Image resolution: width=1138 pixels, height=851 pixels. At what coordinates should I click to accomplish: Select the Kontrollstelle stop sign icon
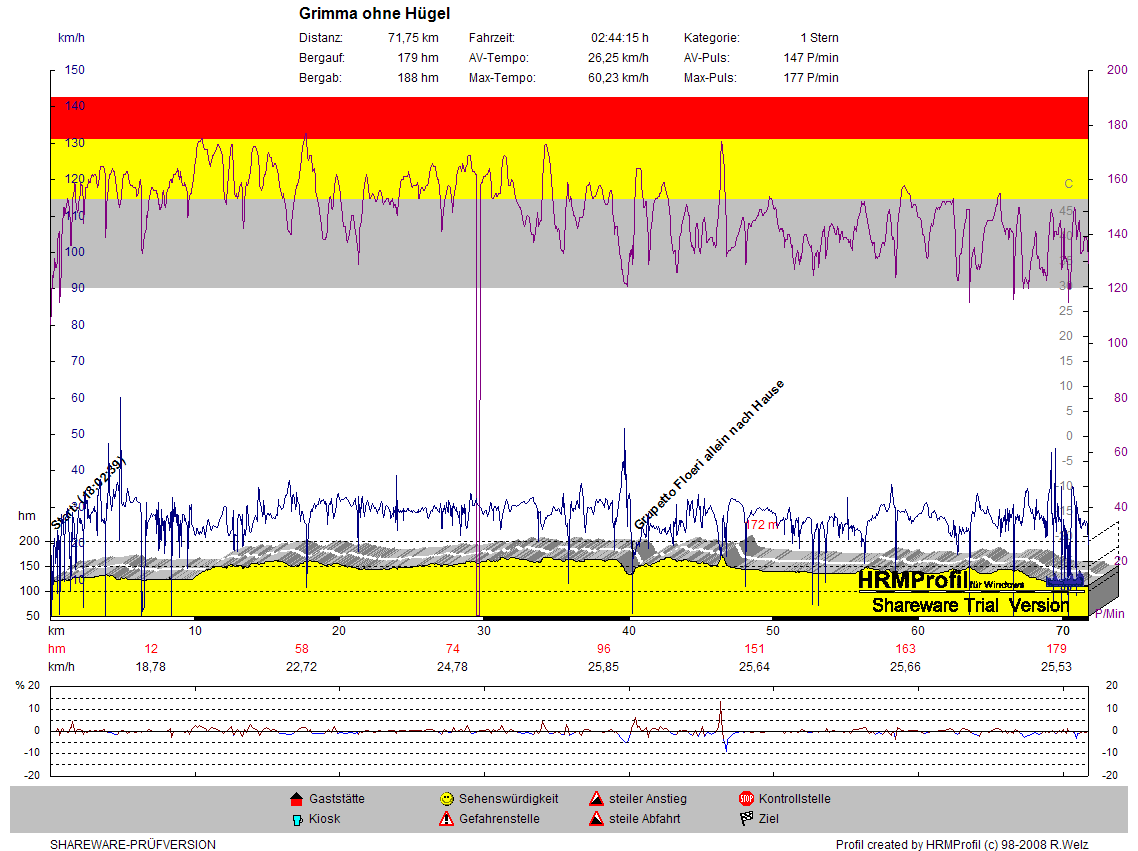[746, 799]
